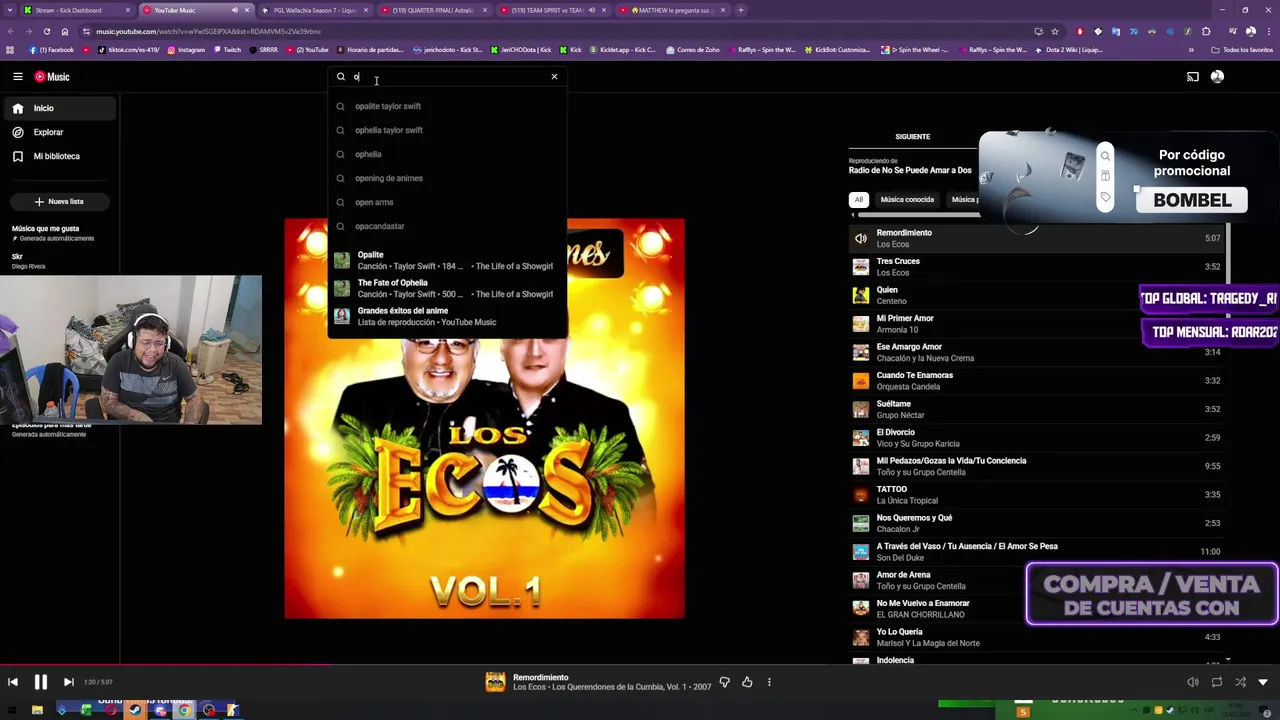Click the small album thumbnail in player bar

tap(495, 682)
